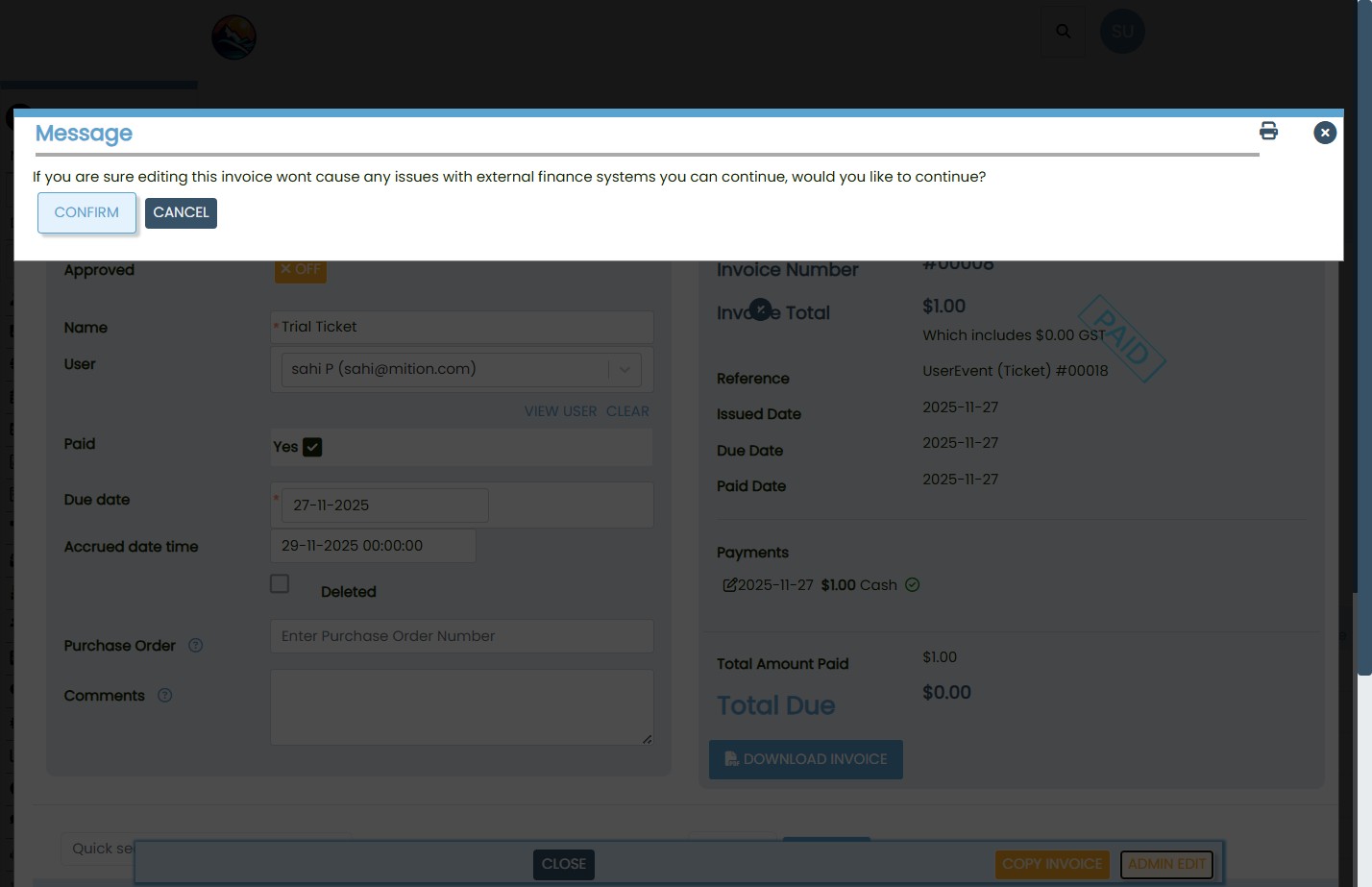Uncheck the Paid Yes checkbox
Screen dimensions: 1372x887
[312, 447]
